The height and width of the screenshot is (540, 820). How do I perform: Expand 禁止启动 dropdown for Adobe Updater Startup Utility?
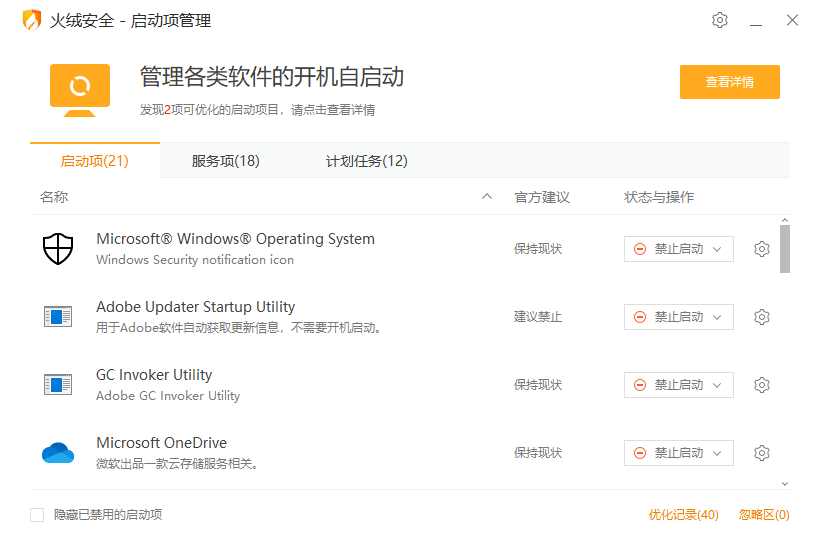(x=678, y=317)
